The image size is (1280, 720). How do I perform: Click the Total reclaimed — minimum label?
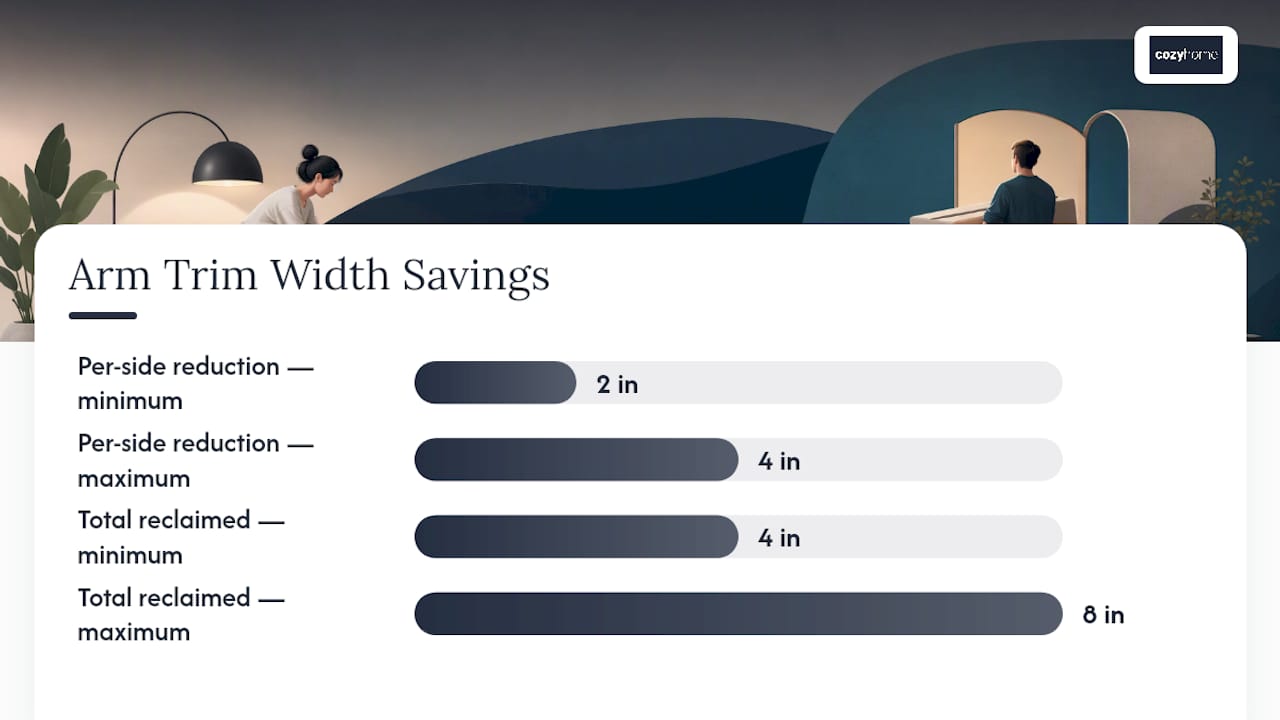point(181,537)
